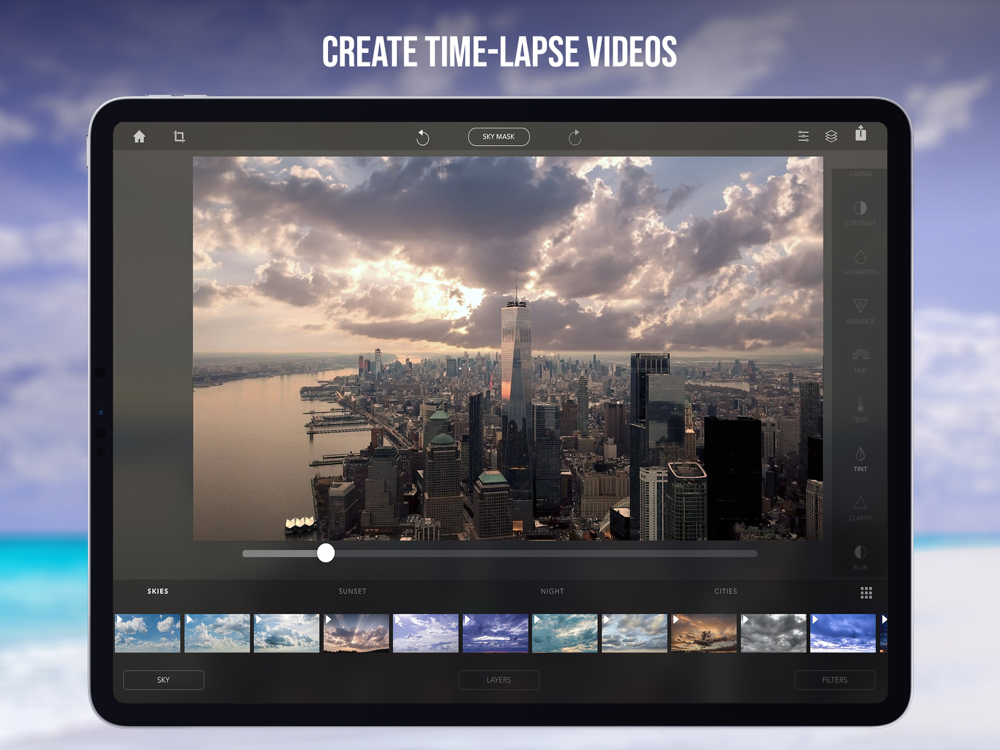This screenshot has height=750, width=1000.
Task: Switch to the Skies category tab
Action: (158, 591)
